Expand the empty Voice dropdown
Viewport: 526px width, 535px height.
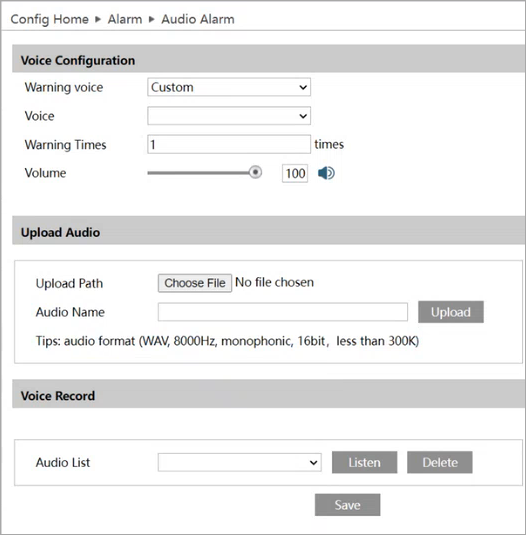coord(229,116)
